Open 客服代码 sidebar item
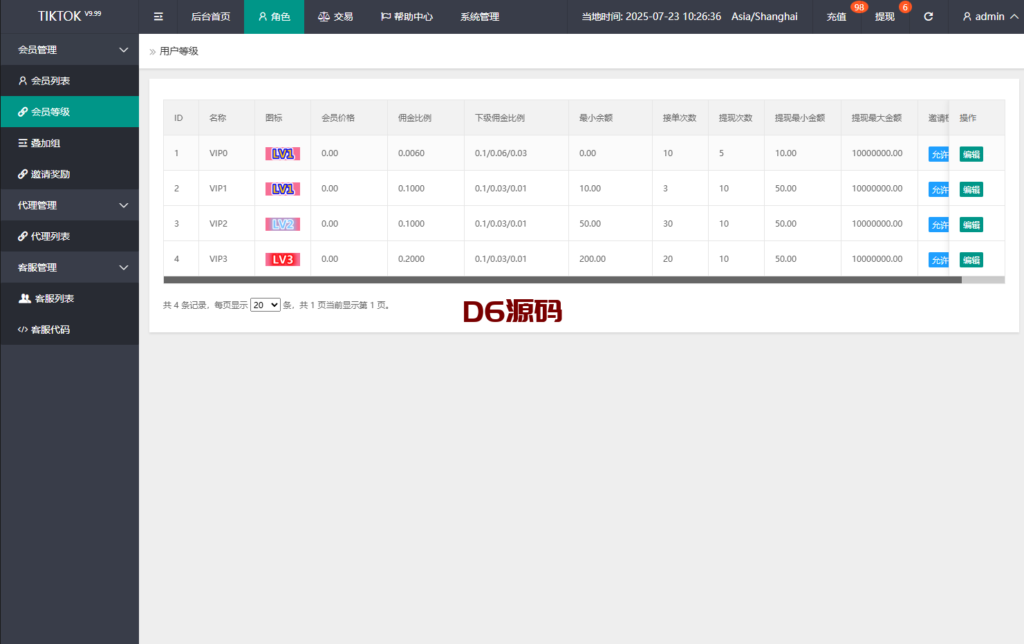The width and height of the screenshot is (1024, 644). pos(50,329)
